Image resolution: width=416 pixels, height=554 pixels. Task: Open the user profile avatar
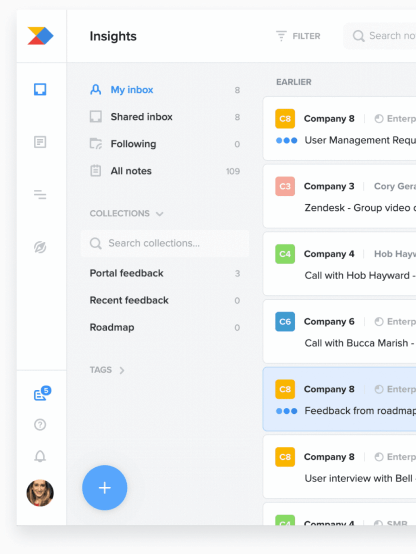(40, 493)
